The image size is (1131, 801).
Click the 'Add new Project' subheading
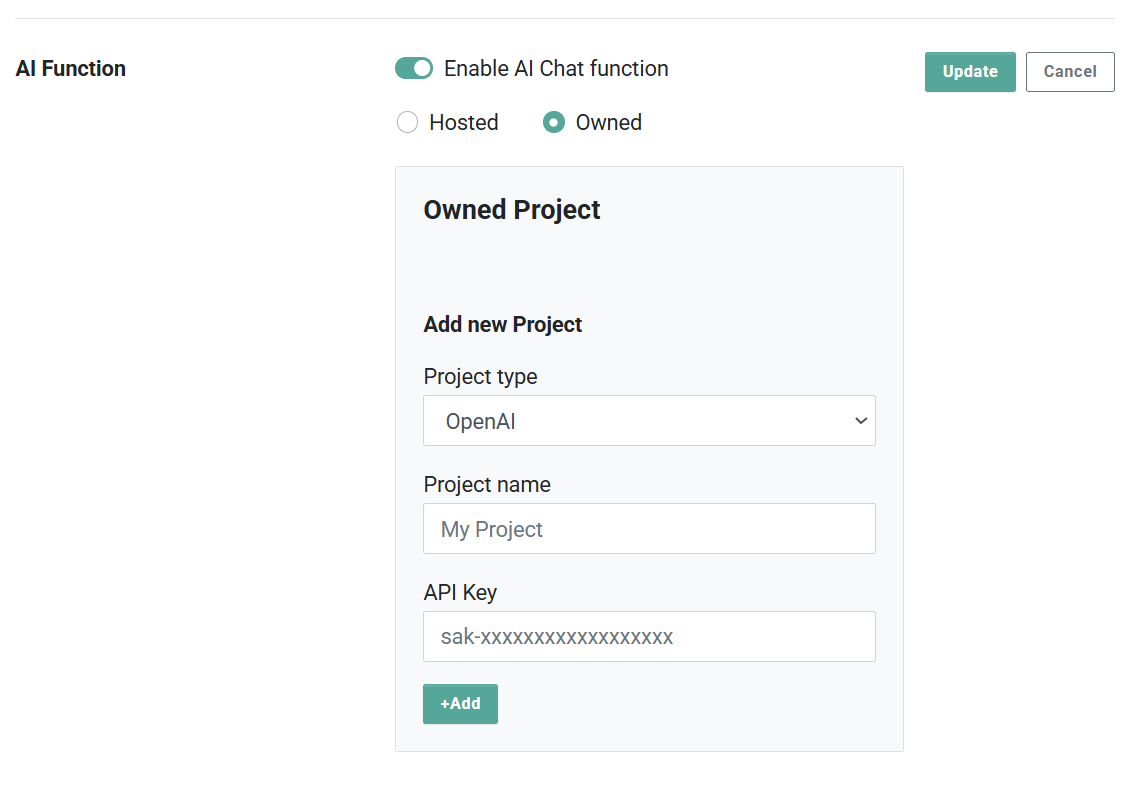pyautogui.click(x=503, y=325)
